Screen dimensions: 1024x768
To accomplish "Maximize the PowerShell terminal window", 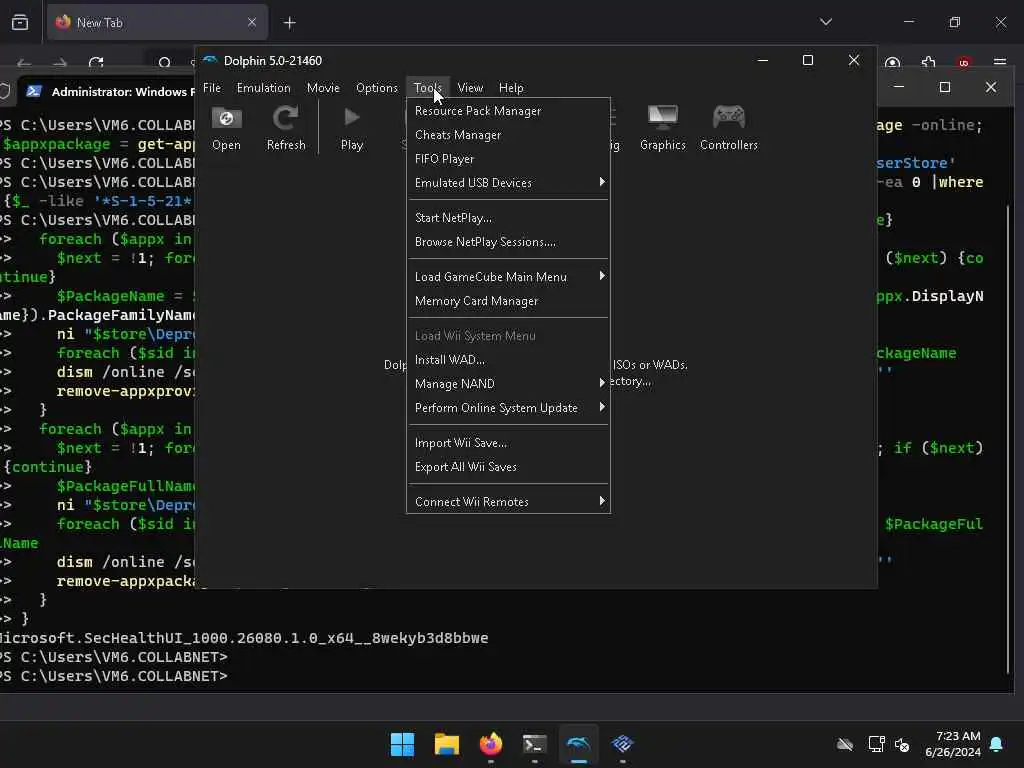I will pos(945,87).
